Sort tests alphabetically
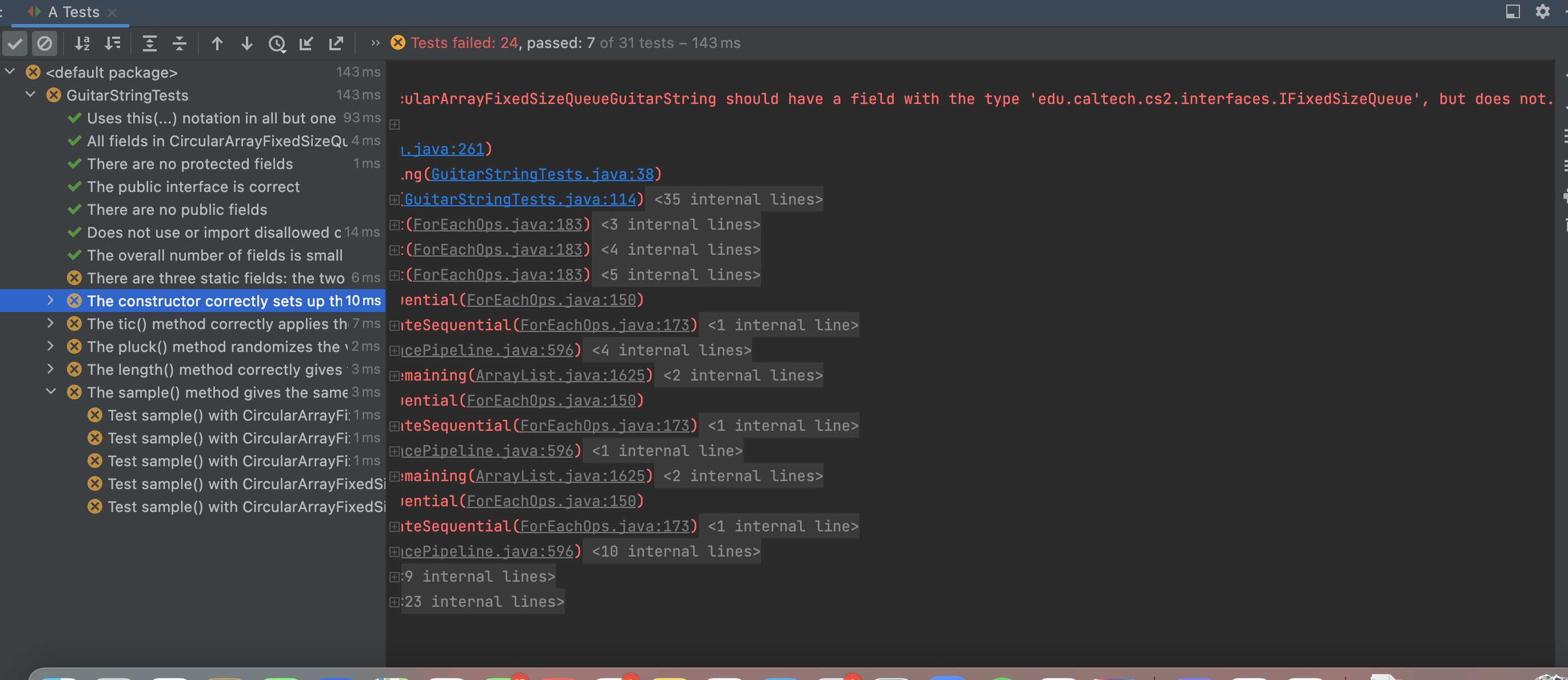1568x680 pixels. [x=82, y=44]
